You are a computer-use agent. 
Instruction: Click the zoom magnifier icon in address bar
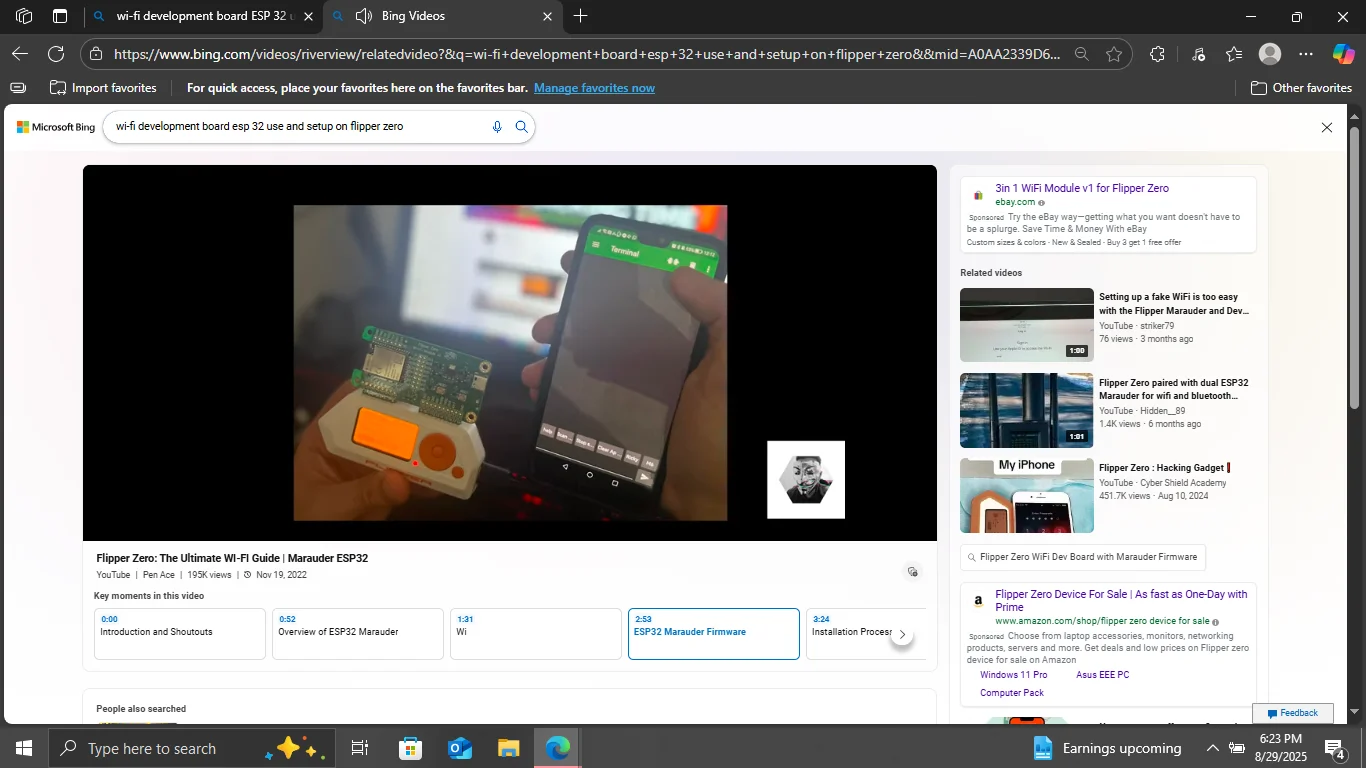[x=1081, y=54]
